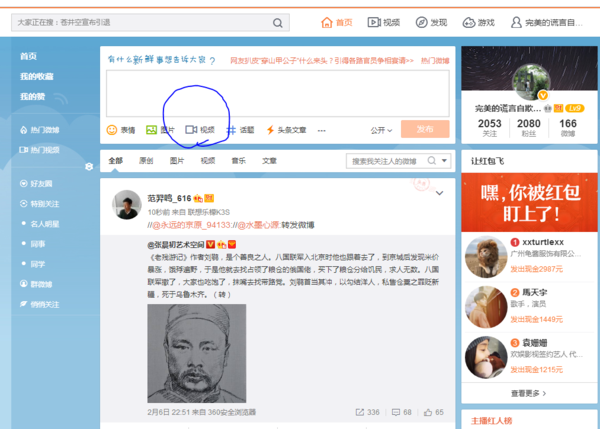Expand the post options chevron on the feed post

439,191
